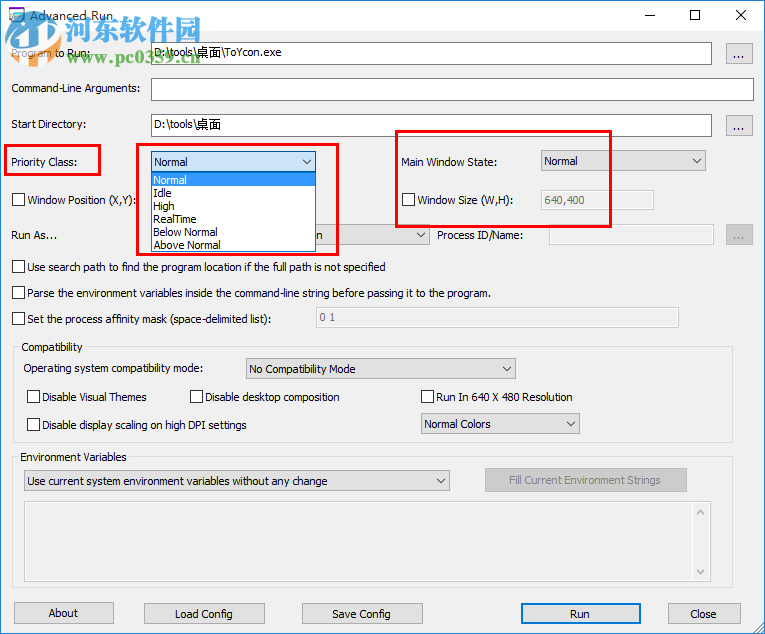Click inside the environment variables text area
This screenshot has width=765, height=634.
click(x=359, y=541)
